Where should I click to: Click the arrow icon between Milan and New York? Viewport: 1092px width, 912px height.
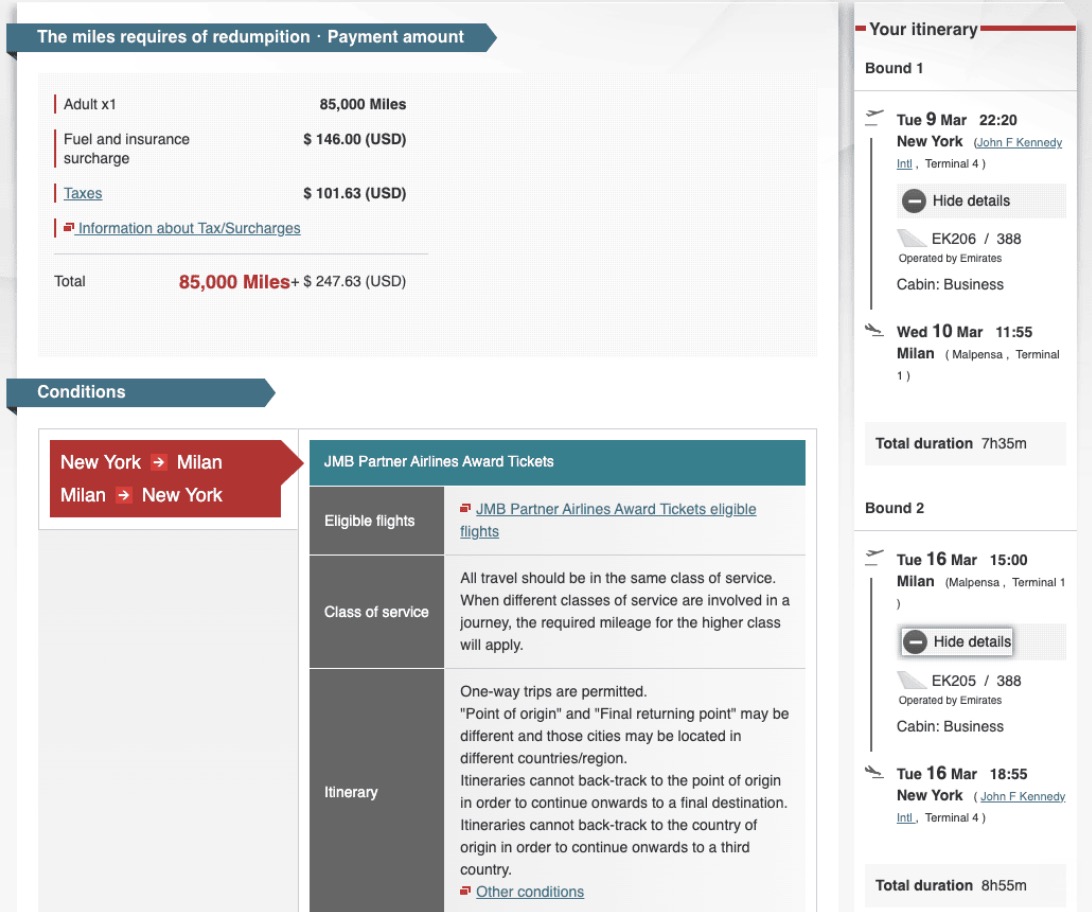coord(124,495)
